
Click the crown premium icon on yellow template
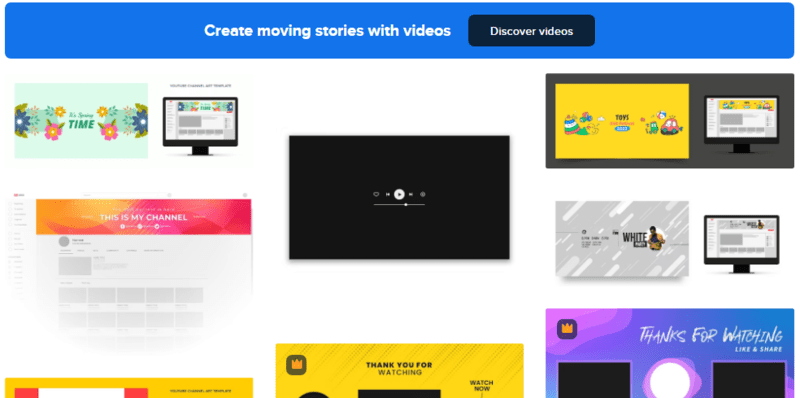pyautogui.click(x=296, y=365)
